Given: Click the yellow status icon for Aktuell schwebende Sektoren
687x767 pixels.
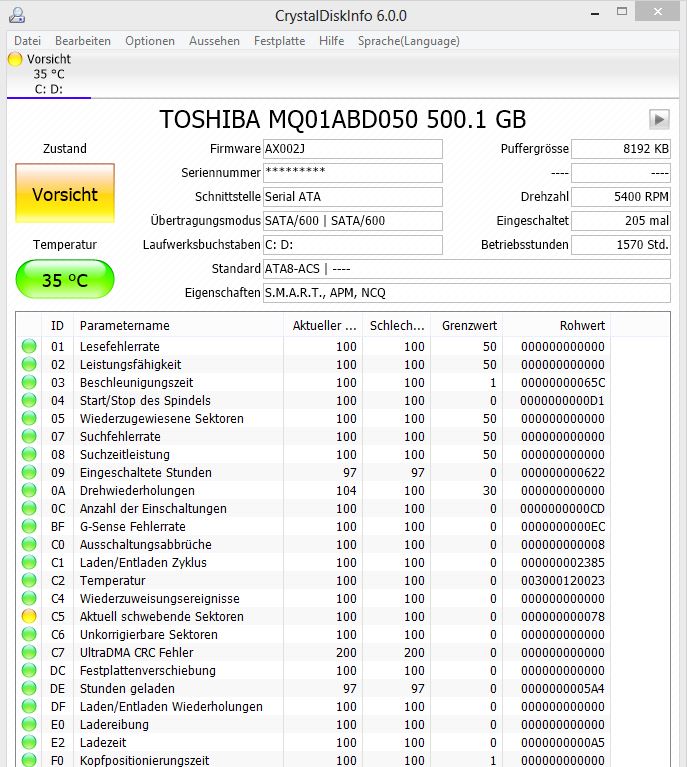Looking at the screenshot, I should pos(29,616).
